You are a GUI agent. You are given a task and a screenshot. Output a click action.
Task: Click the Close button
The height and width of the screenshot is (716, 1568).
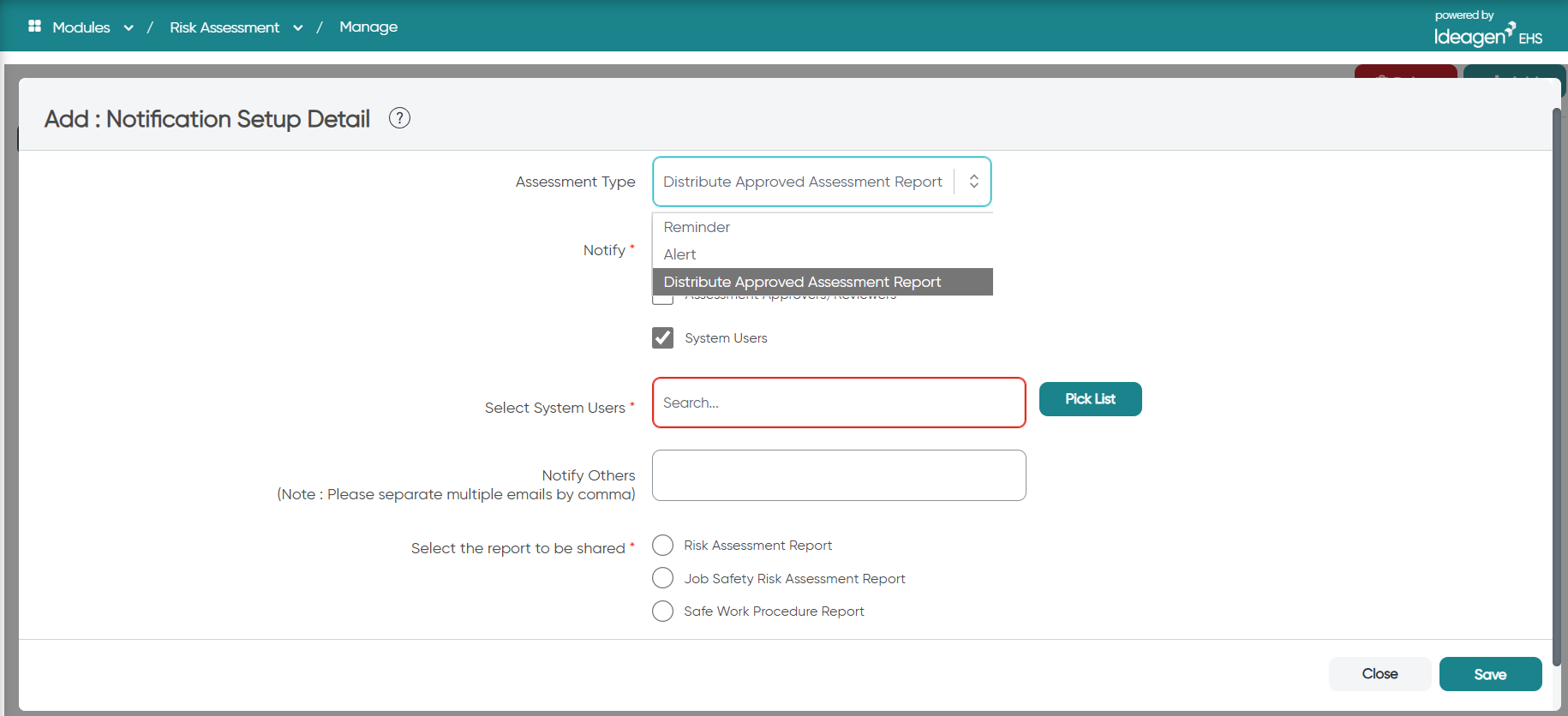[1379, 674]
